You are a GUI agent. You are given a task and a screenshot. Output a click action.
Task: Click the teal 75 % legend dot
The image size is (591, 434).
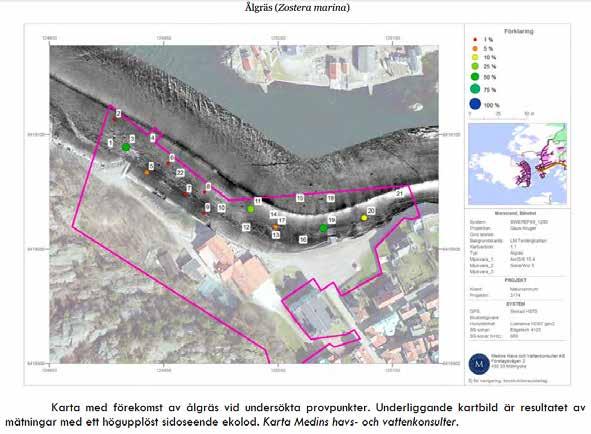point(475,89)
